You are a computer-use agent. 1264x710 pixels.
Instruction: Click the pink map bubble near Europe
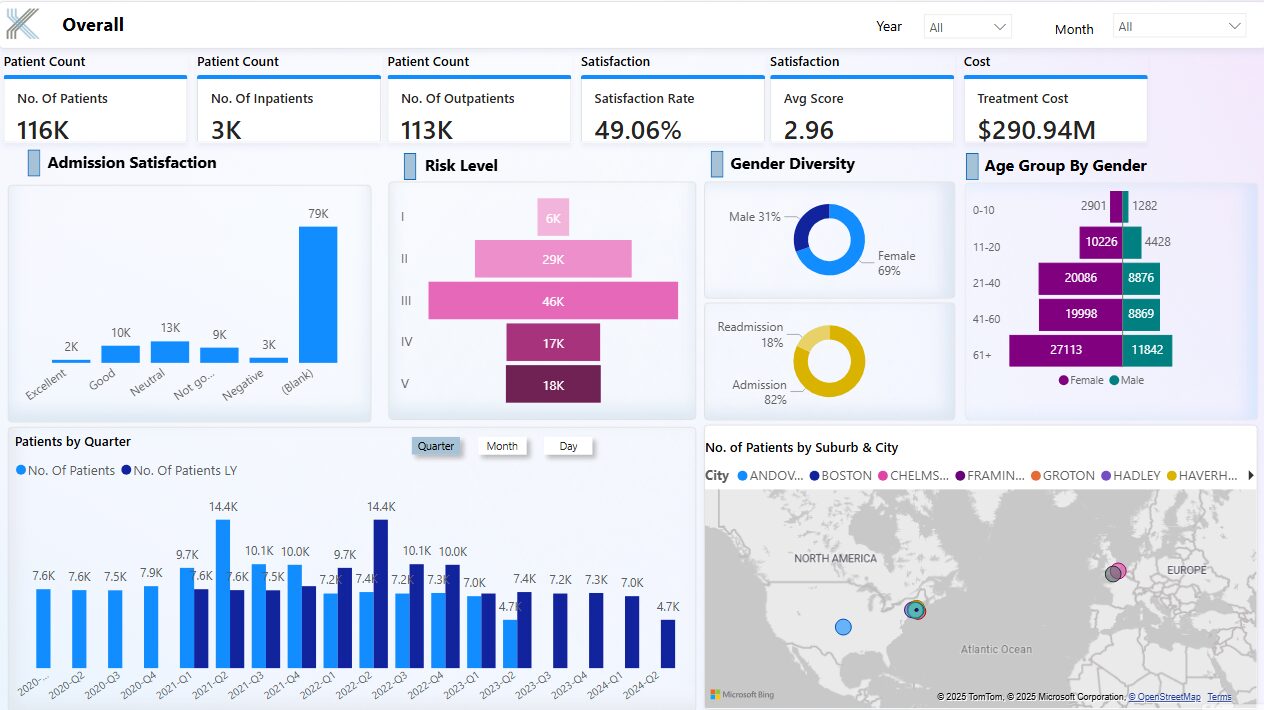[x=1119, y=570]
